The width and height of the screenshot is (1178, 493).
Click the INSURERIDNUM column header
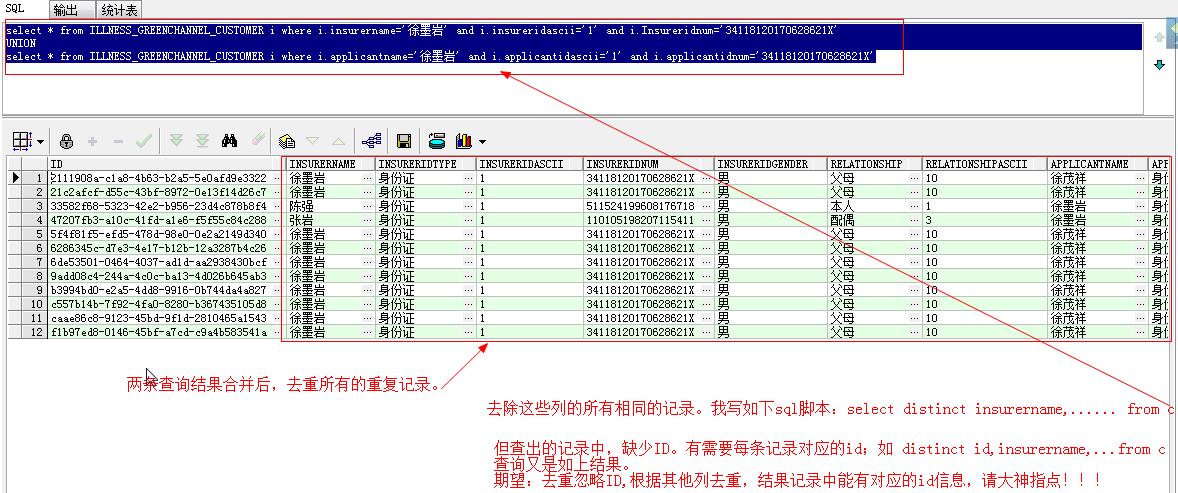(649, 164)
